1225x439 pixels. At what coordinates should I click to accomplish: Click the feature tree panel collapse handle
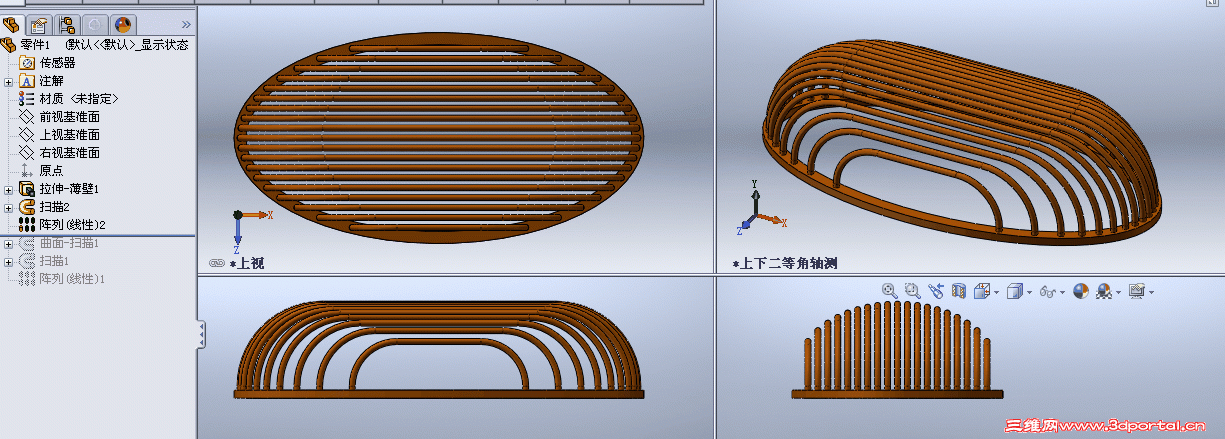(x=202, y=334)
